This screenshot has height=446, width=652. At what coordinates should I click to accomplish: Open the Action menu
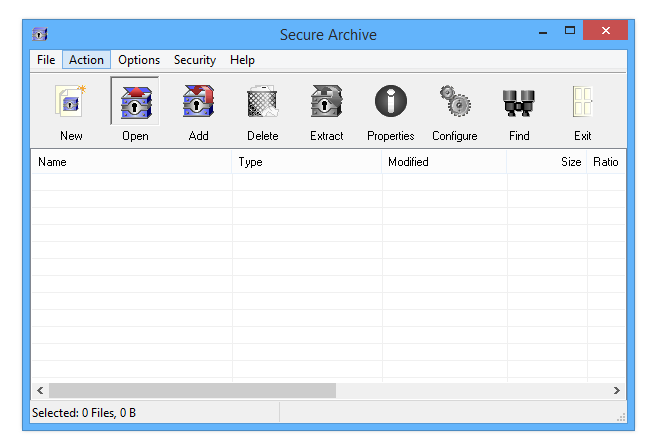[86, 60]
